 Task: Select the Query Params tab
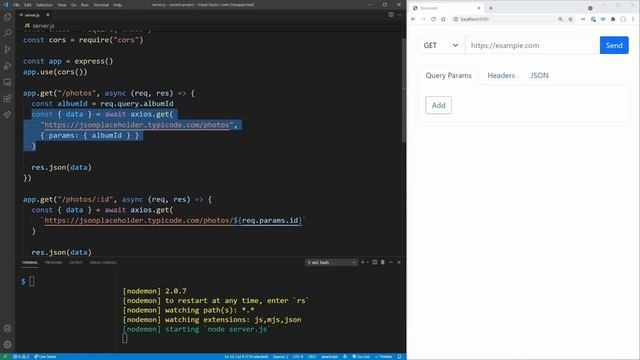click(449, 76)
